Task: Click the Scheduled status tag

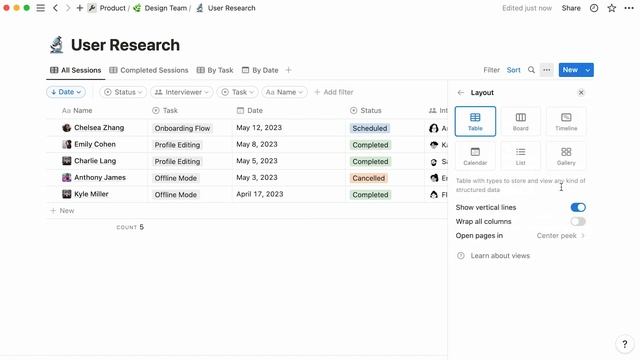Action: coord(369,128)
